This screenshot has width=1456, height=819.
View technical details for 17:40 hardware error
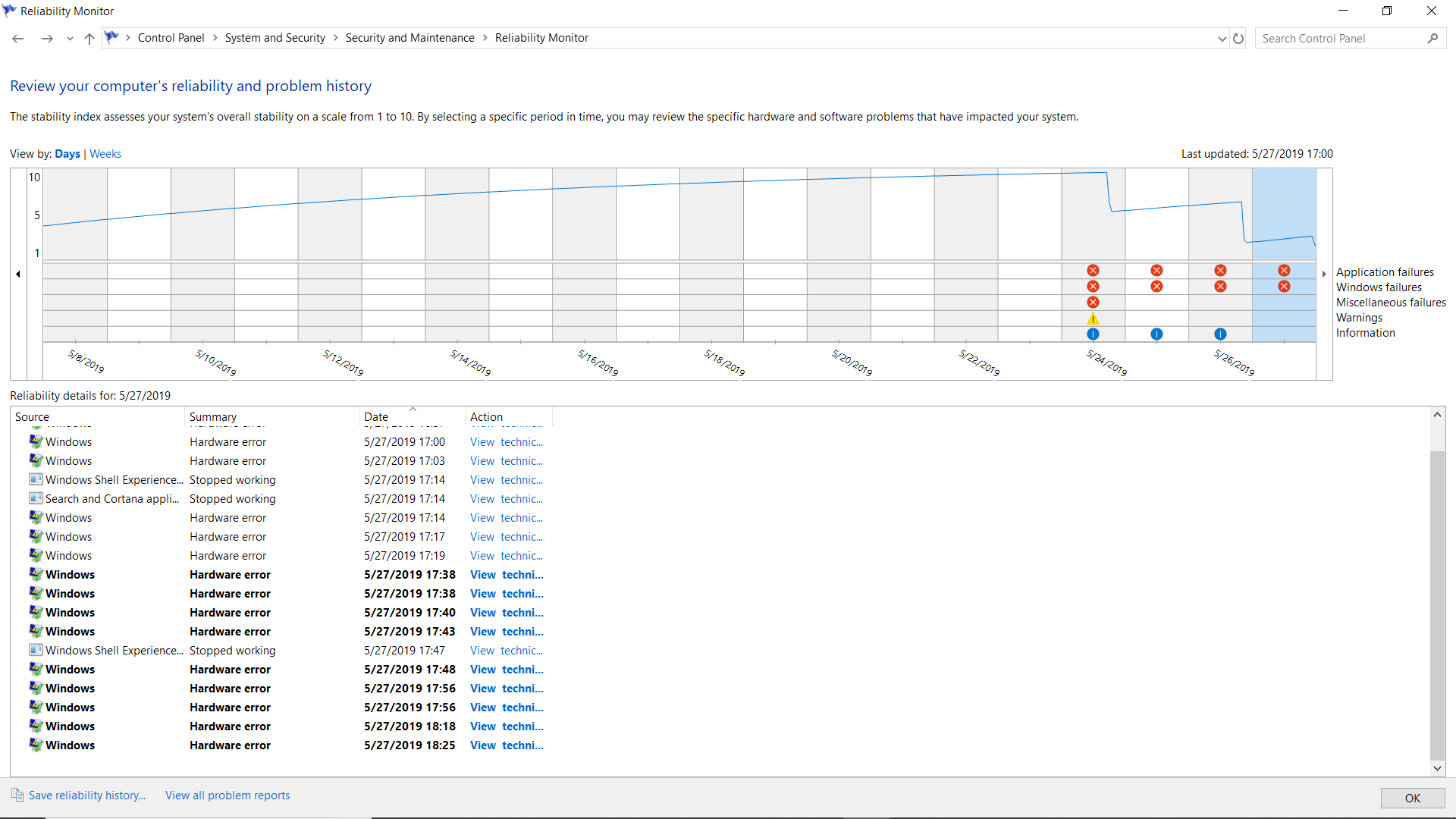(507, 613)
